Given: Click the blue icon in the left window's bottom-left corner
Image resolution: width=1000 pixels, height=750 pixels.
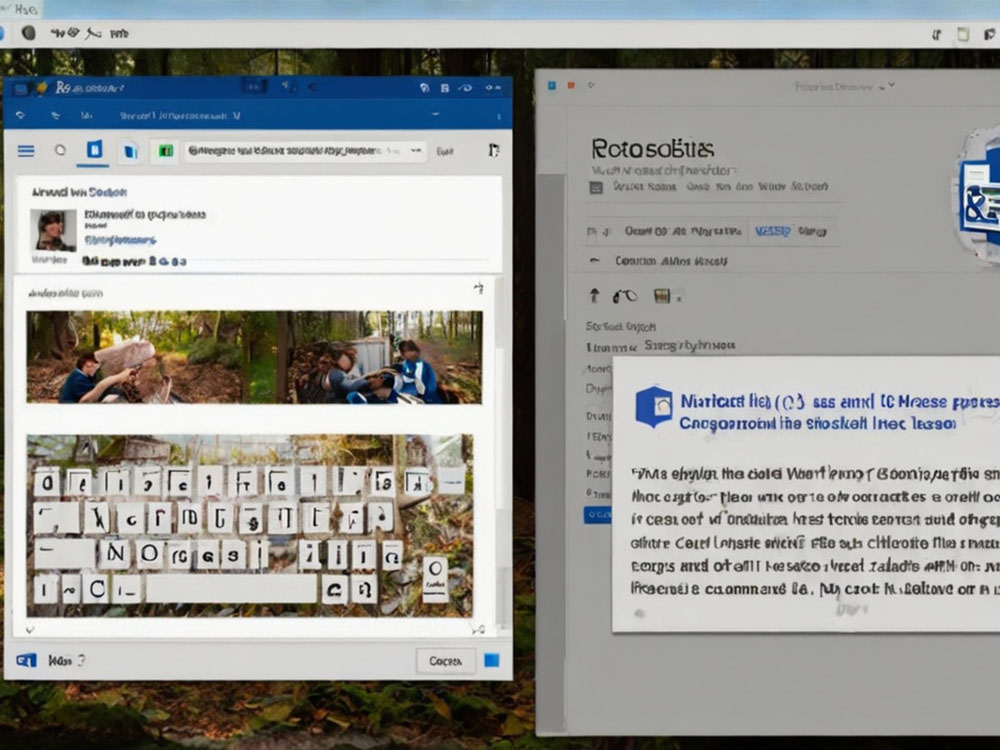Looking at the screenshot, I should [x=26, y=661].
